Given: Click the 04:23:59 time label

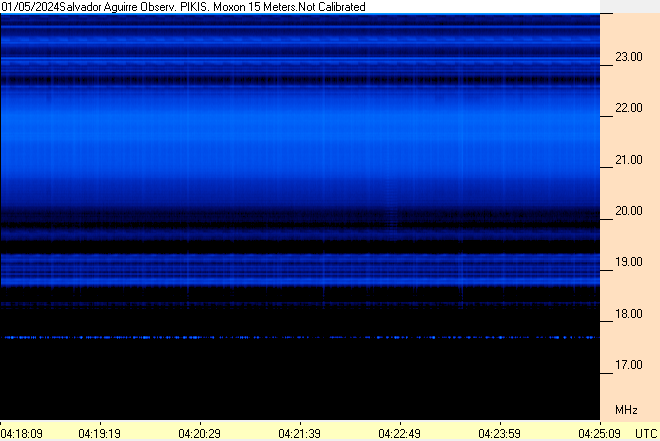Looking at the screenshot, I should [x=500, y=433].
